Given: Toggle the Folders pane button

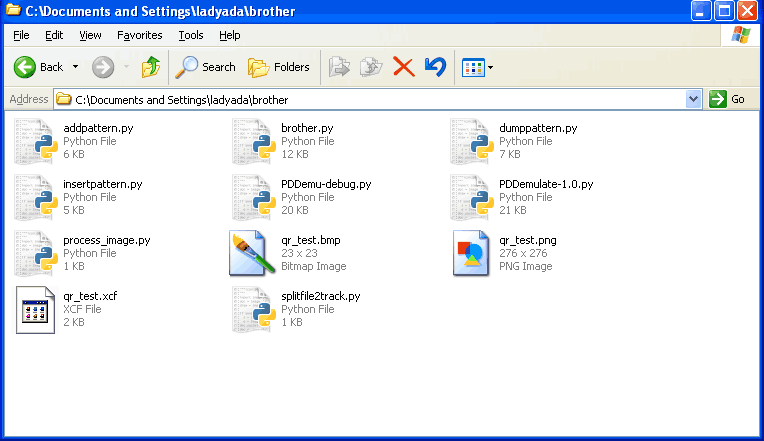Looking at the screenshot, I should [x=279, y=67].
